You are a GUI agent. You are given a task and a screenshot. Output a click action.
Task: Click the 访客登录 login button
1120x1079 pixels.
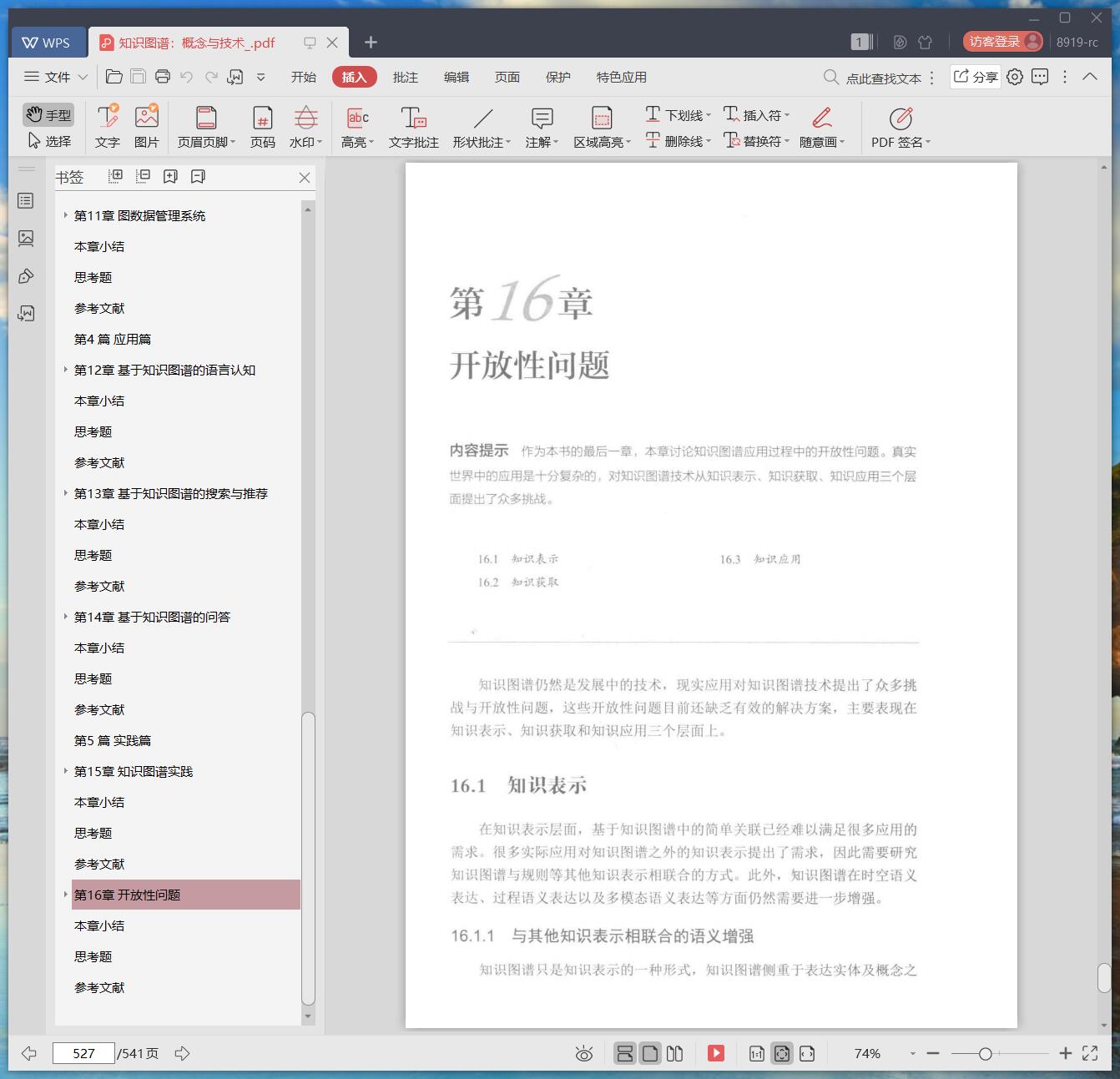point(1002,42)
